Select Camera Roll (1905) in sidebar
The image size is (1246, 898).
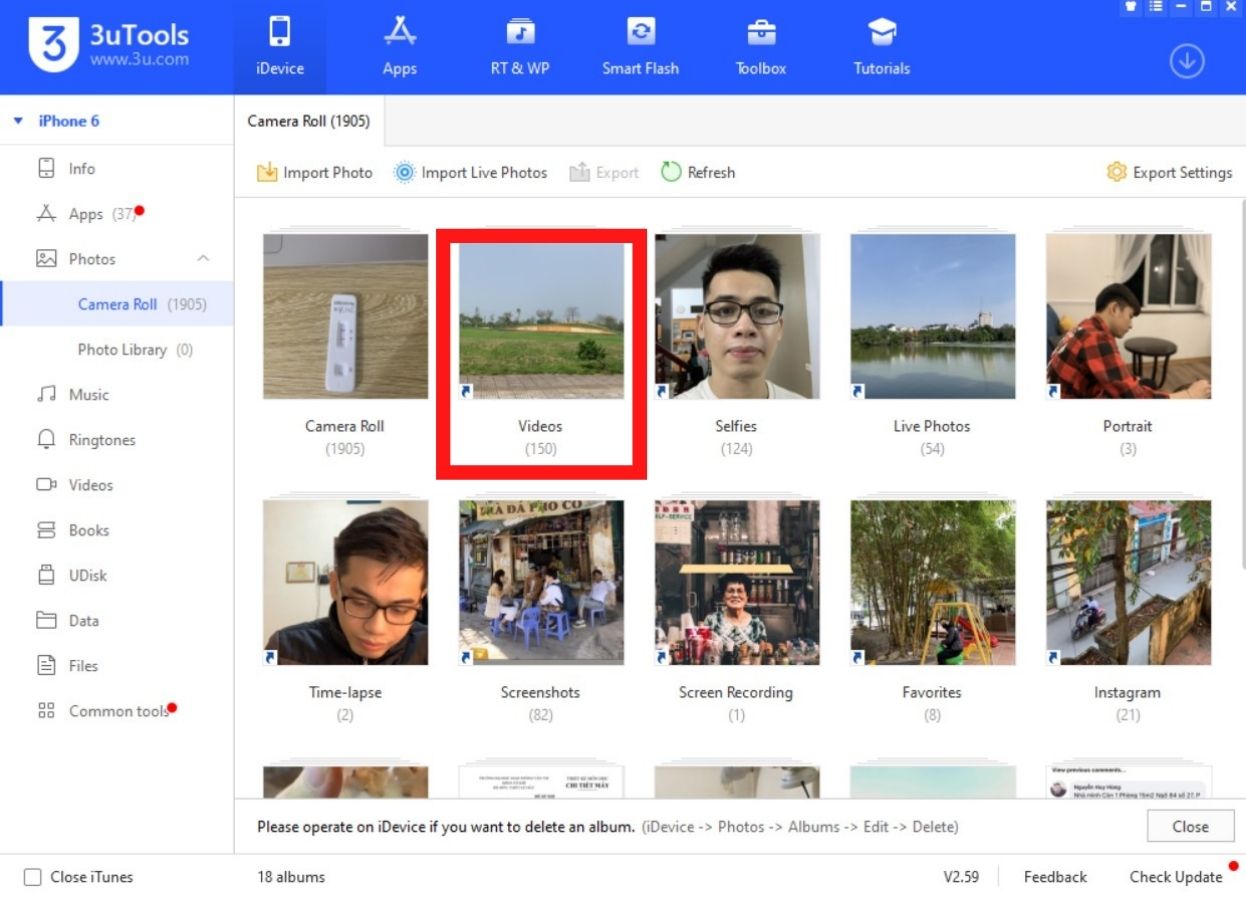click(x=117, y=304)
